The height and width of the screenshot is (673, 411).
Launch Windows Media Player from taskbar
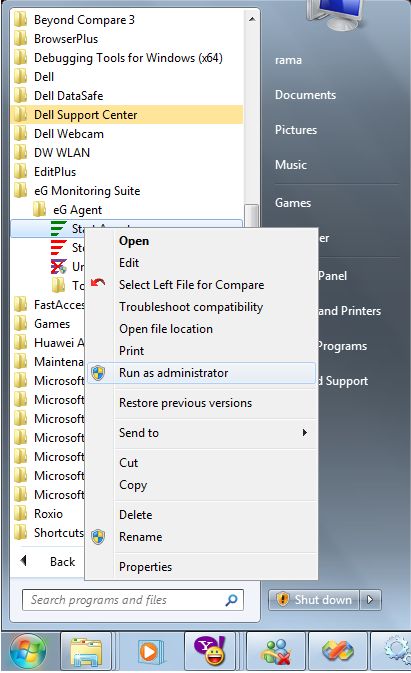[x=149, y=652]
